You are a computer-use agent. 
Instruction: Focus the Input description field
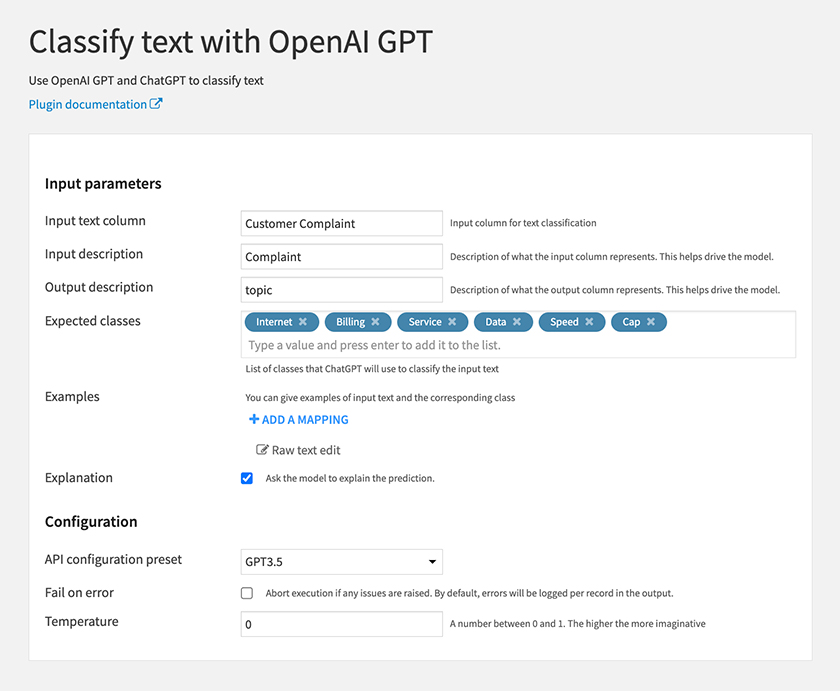point(342,257)
